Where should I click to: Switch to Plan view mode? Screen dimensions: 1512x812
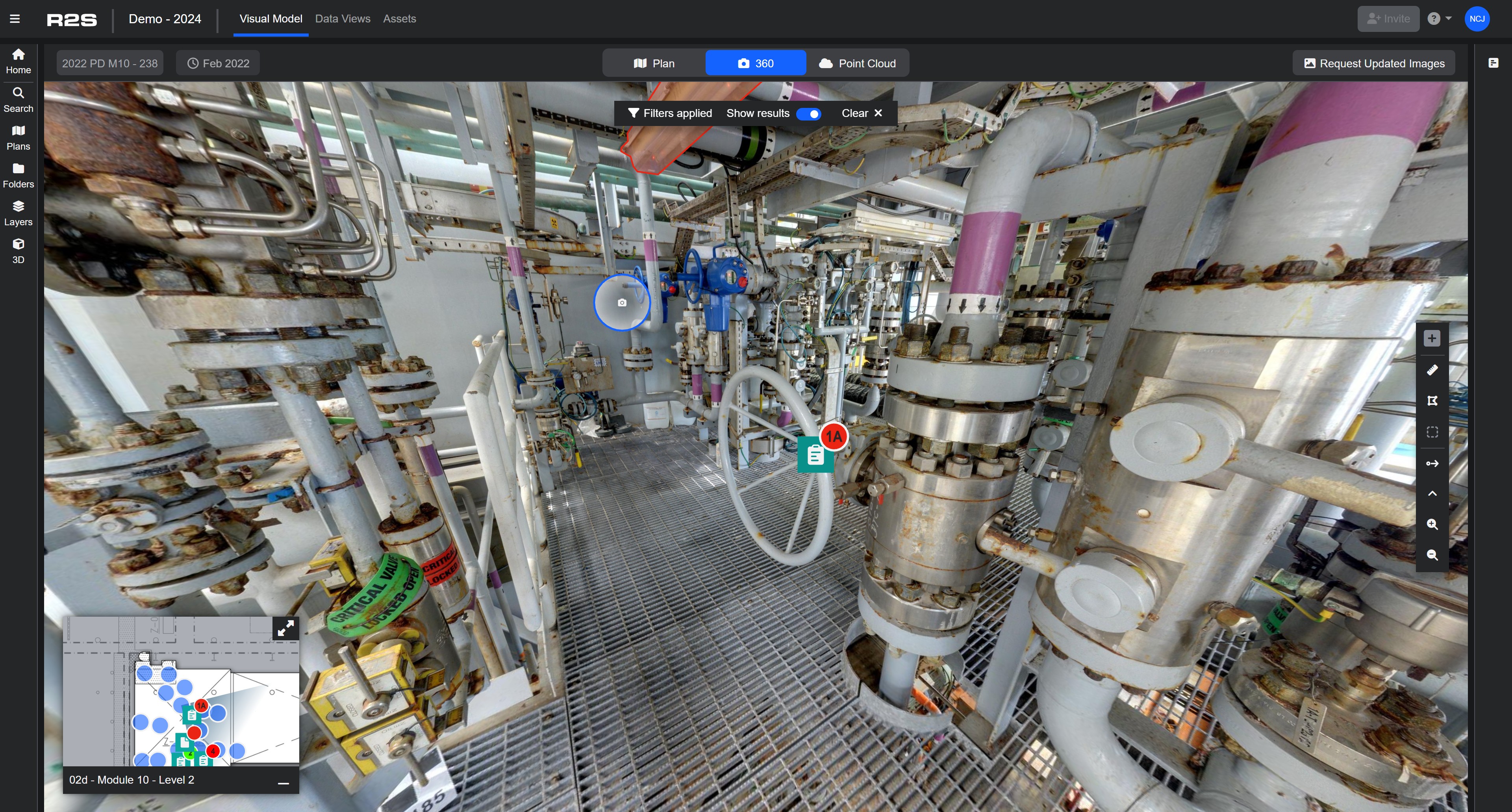tap(654, 63)
